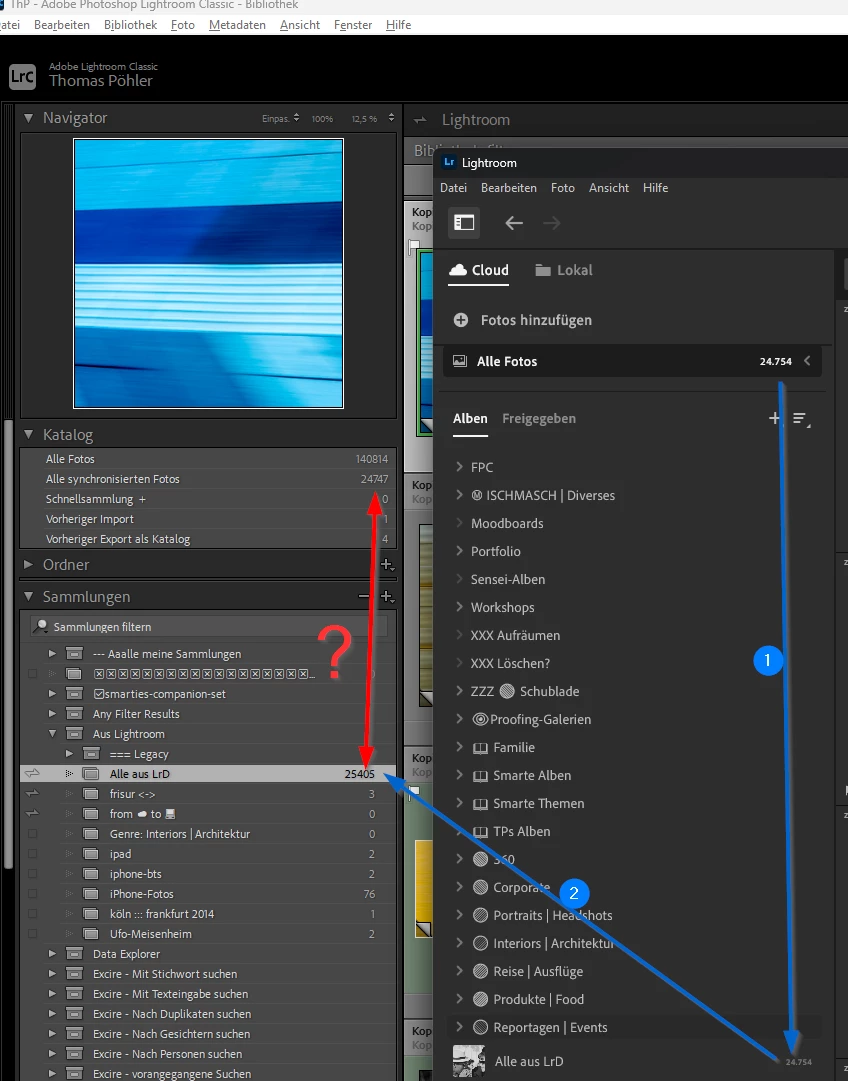
Task: Select Vorheriger Export als Katalog
Action: [208, 538]
